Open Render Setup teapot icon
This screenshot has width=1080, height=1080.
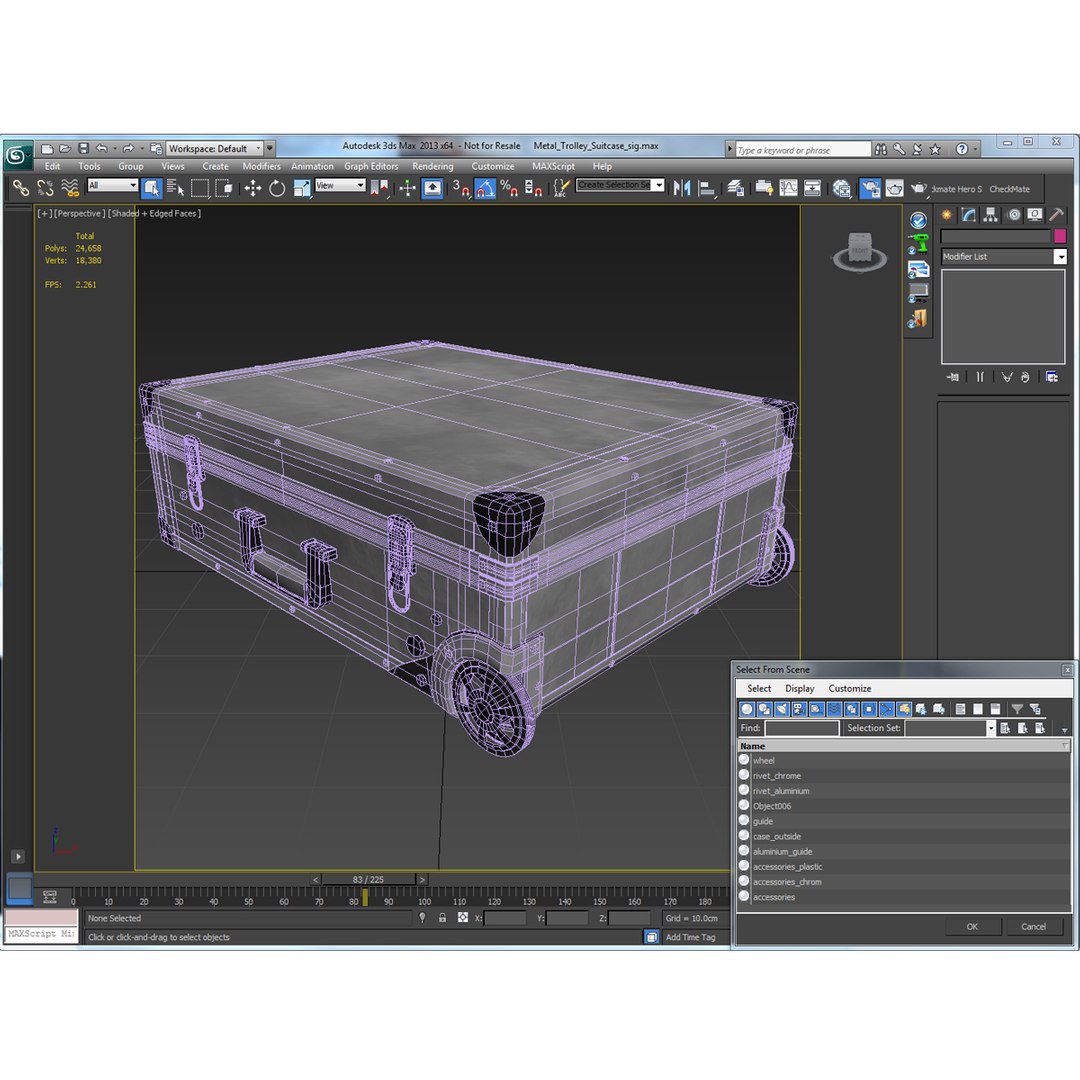pos(870,187)
